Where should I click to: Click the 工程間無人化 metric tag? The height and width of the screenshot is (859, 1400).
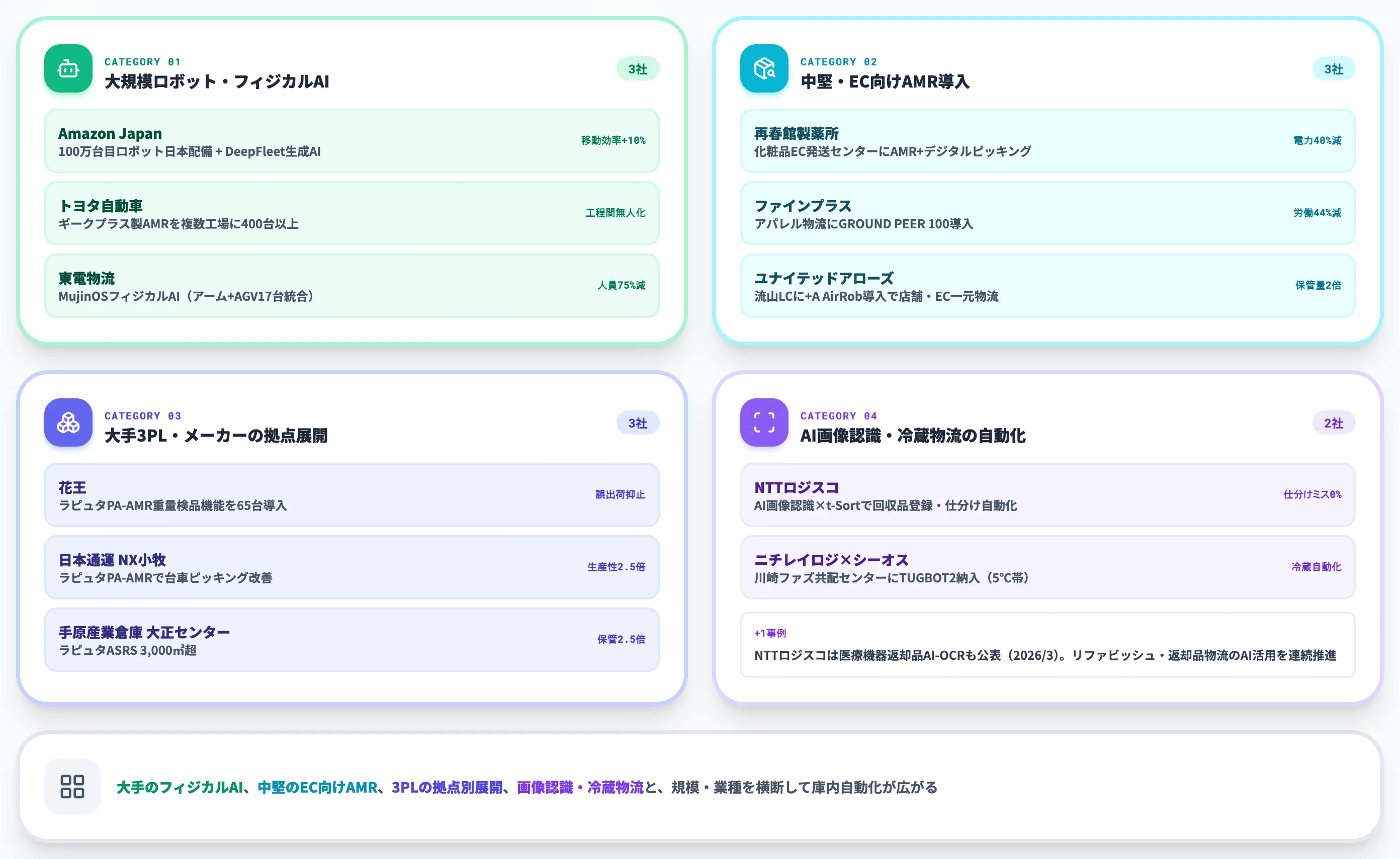[616, 212]
